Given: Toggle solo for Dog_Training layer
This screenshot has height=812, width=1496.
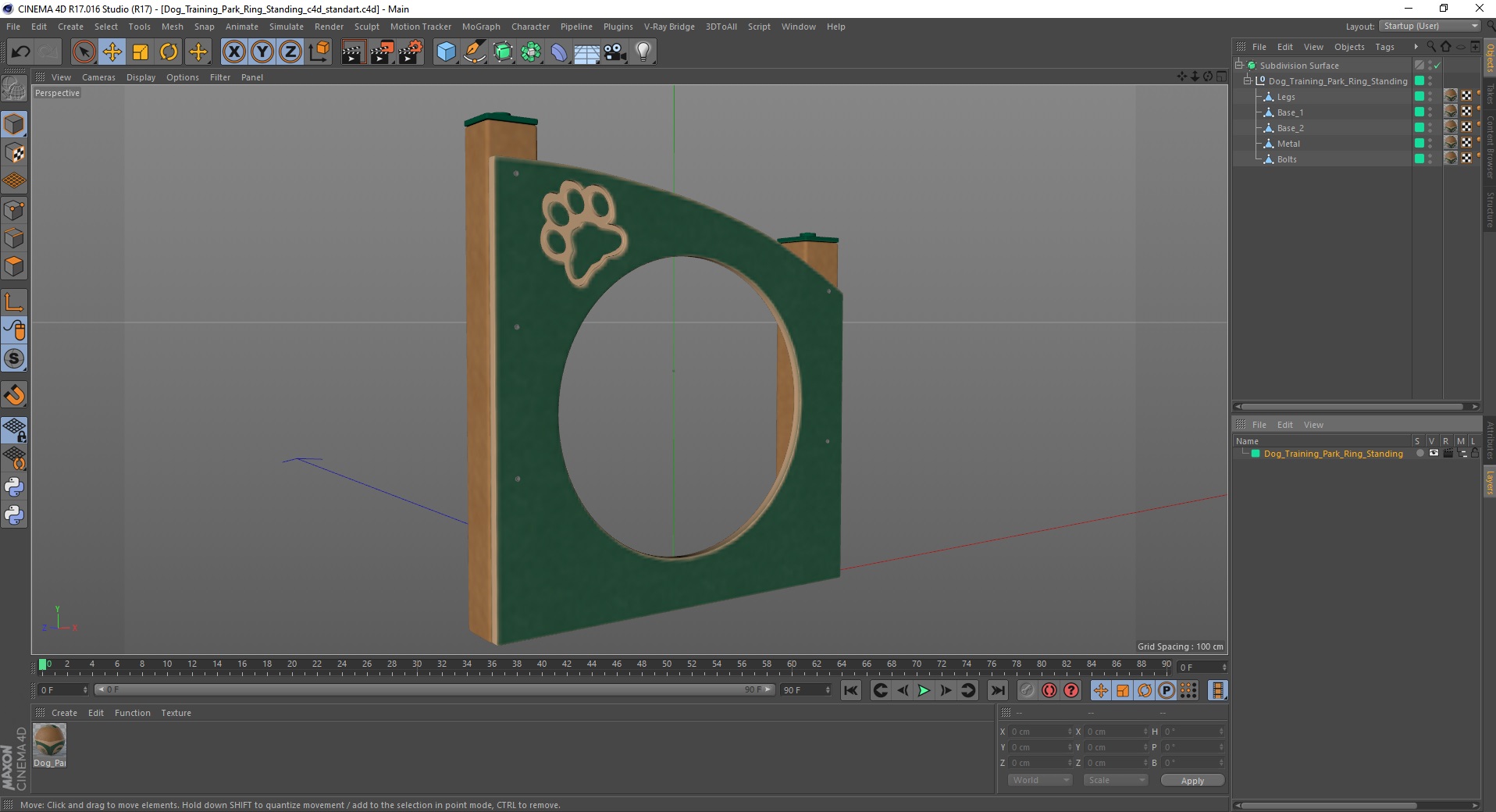Looking at the screenshot, I should 1419,454.
